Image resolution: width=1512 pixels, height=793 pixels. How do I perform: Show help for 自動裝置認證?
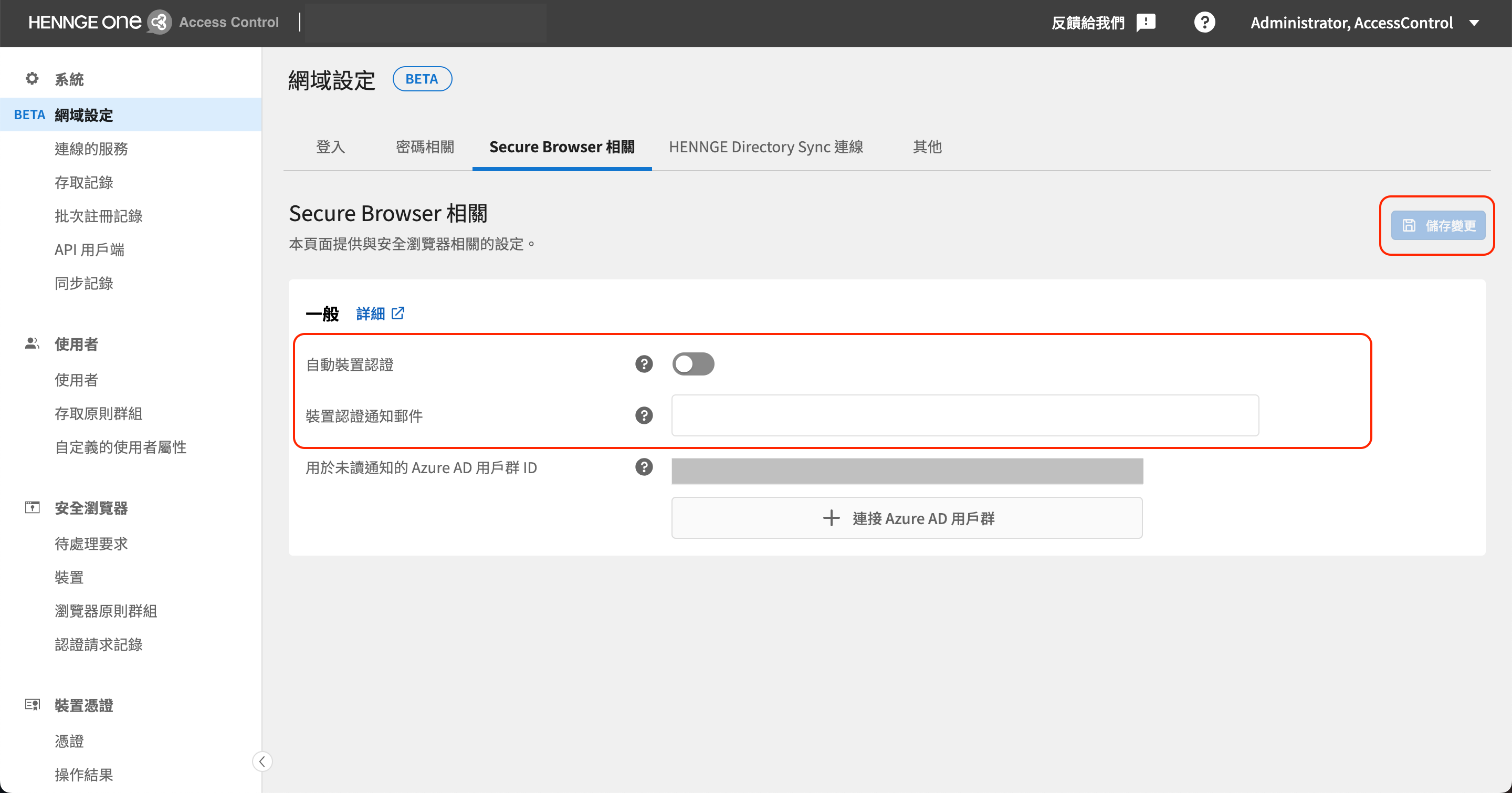[x=644, y=364]
